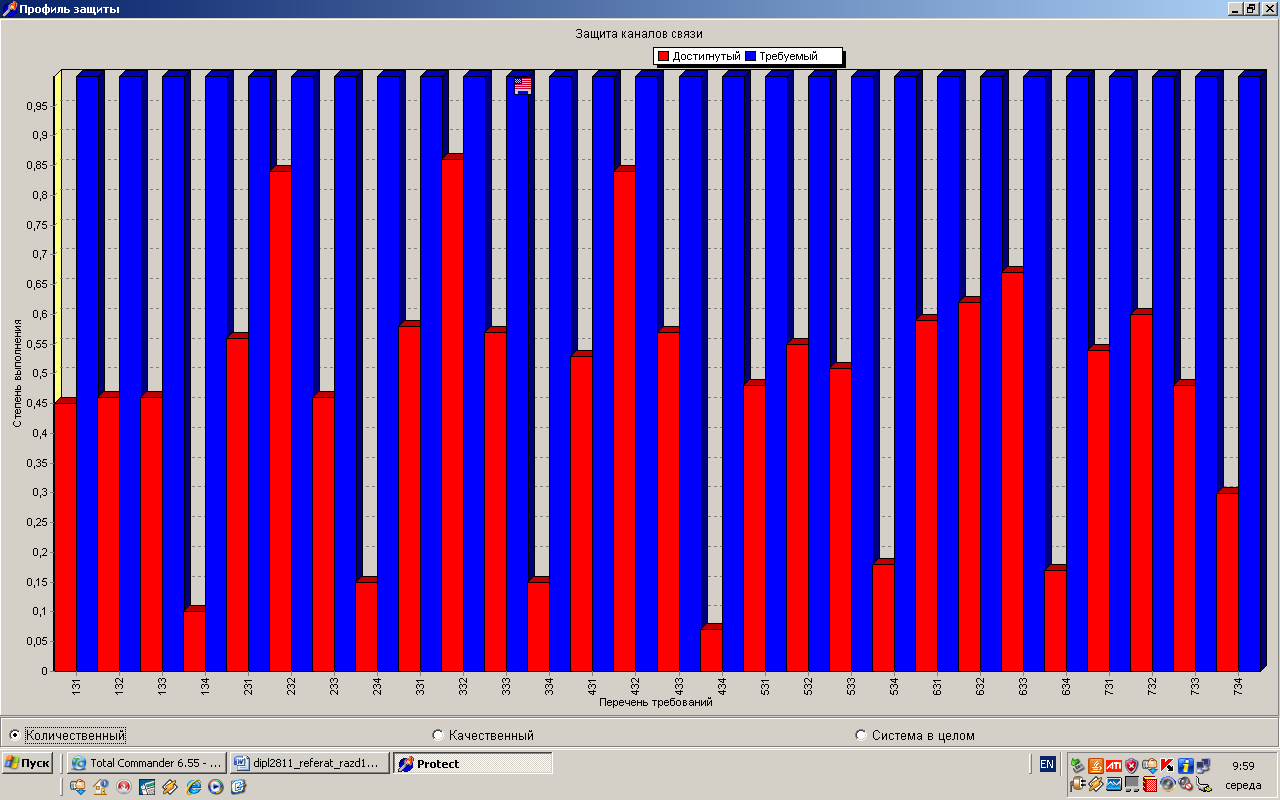Switch to Качественный profile mode
Viewport: 1280px width, 800px height.
[437, 735]
